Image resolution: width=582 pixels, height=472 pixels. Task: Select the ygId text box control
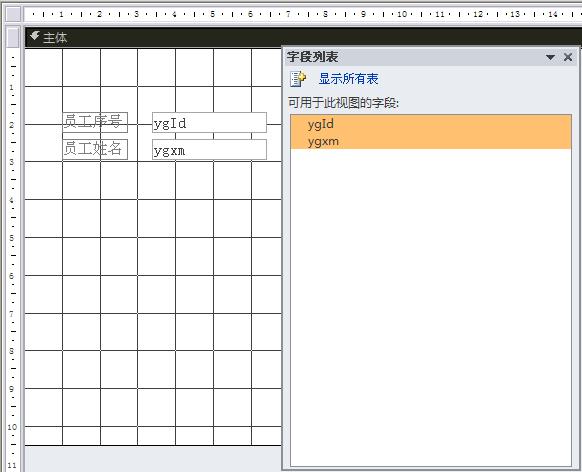[x=209, y=122]
